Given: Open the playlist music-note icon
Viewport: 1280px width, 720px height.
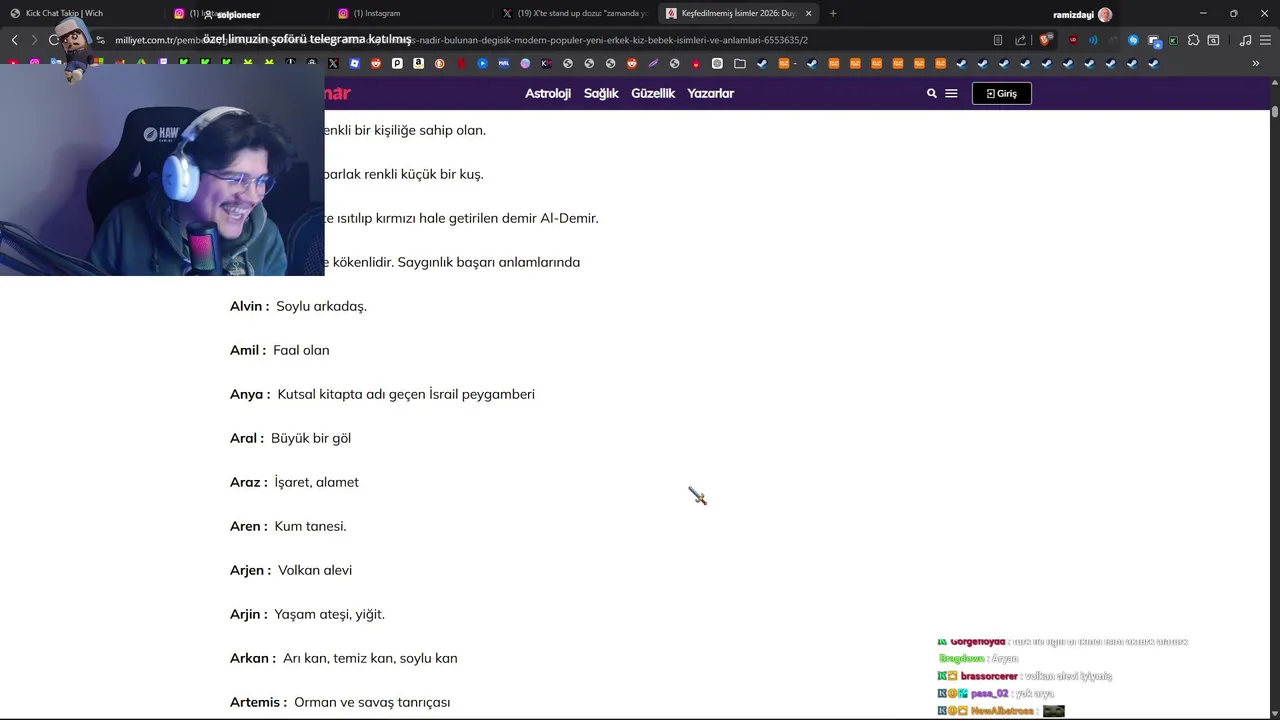Looking at the screenshot, I should point(1245,40).
